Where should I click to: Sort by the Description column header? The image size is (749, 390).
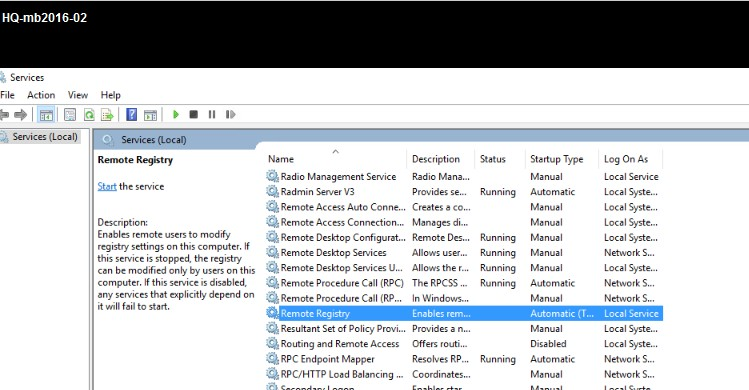pos(436,159)
